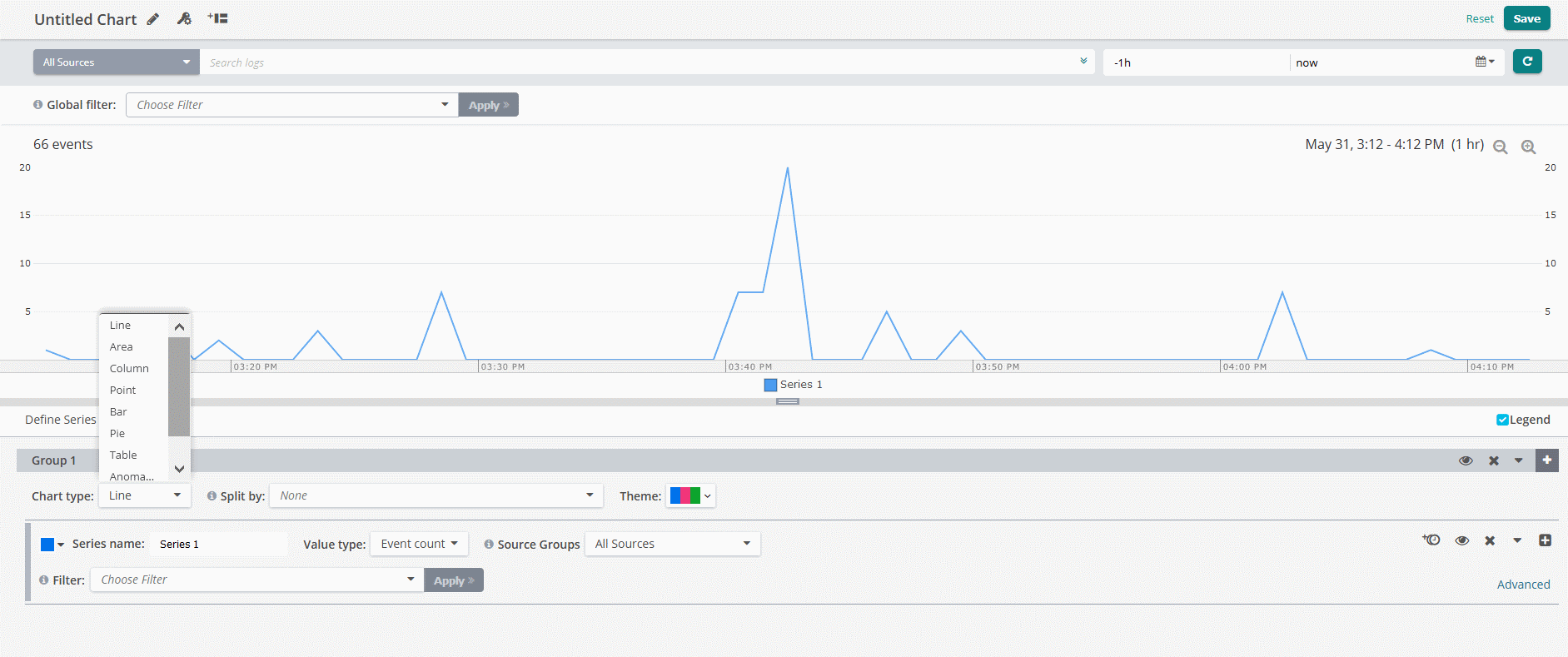Open the Series 1 options dropdown arrow
The height and width of the screenshot is (657, 1568).
[1517, 540]
